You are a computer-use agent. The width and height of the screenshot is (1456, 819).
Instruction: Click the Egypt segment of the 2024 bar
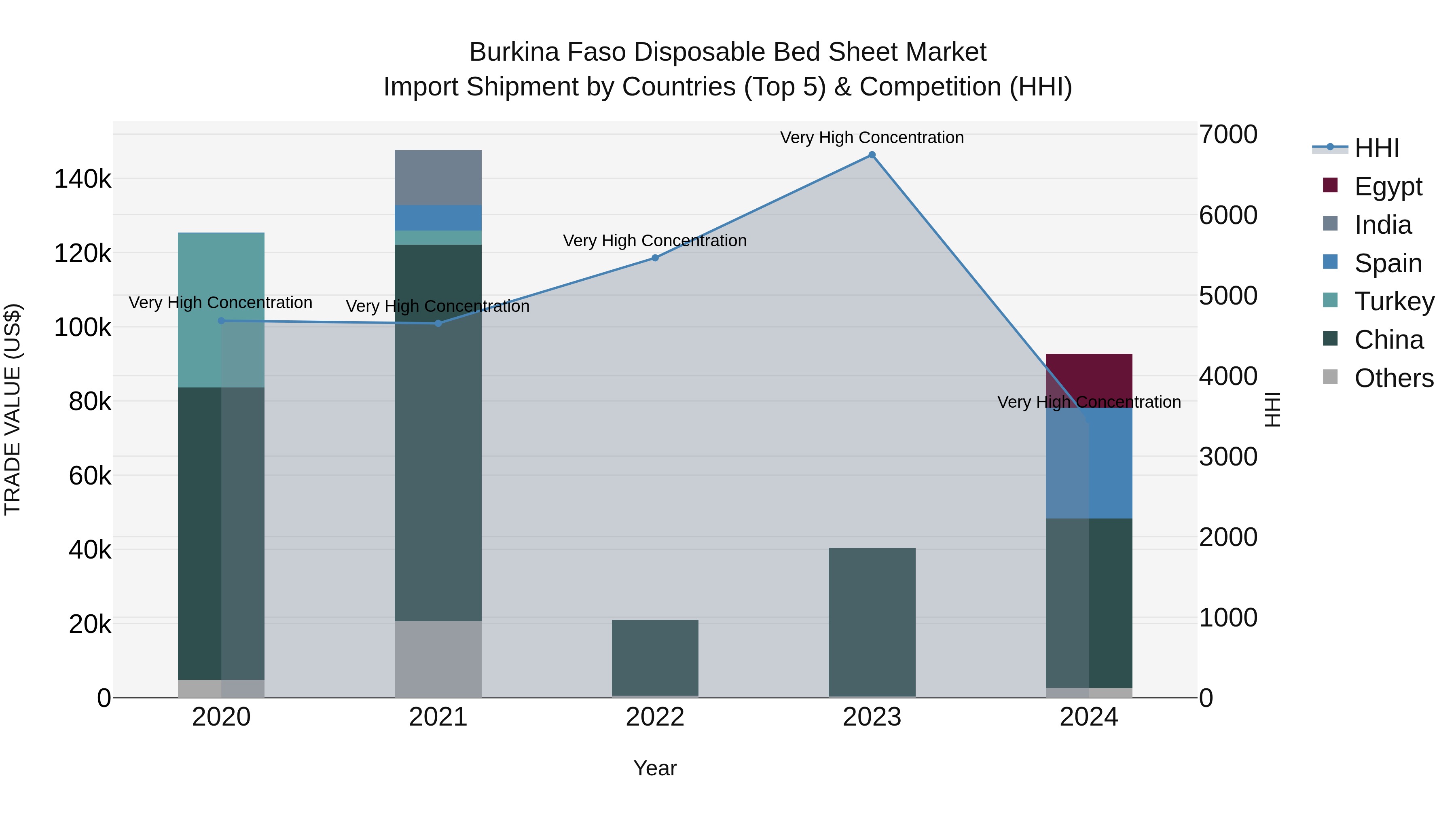click(x=1089, y=381)
